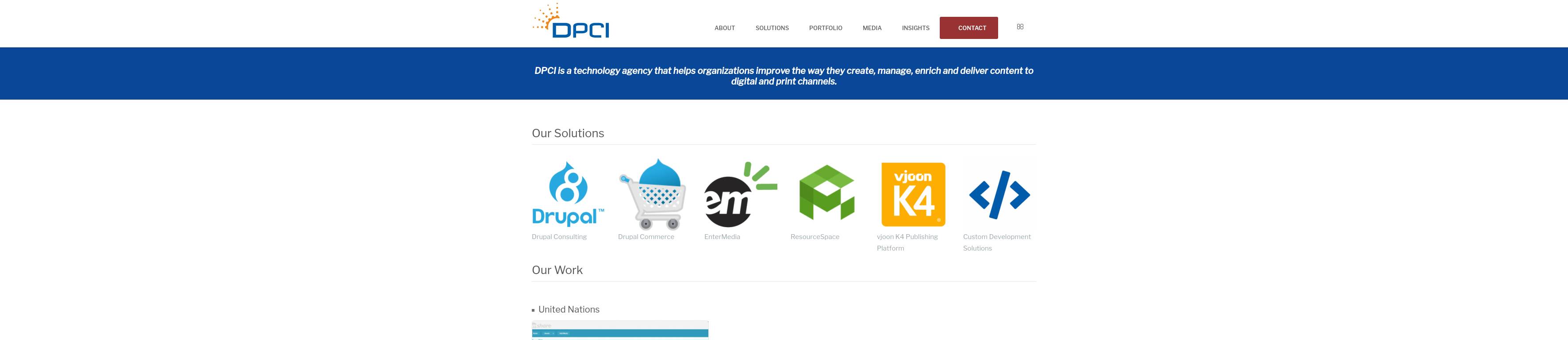The image size is (1568, 340).
Task: Open the United Nations project thumbnail
Action: pyautogui.click(x=620, y=330)
